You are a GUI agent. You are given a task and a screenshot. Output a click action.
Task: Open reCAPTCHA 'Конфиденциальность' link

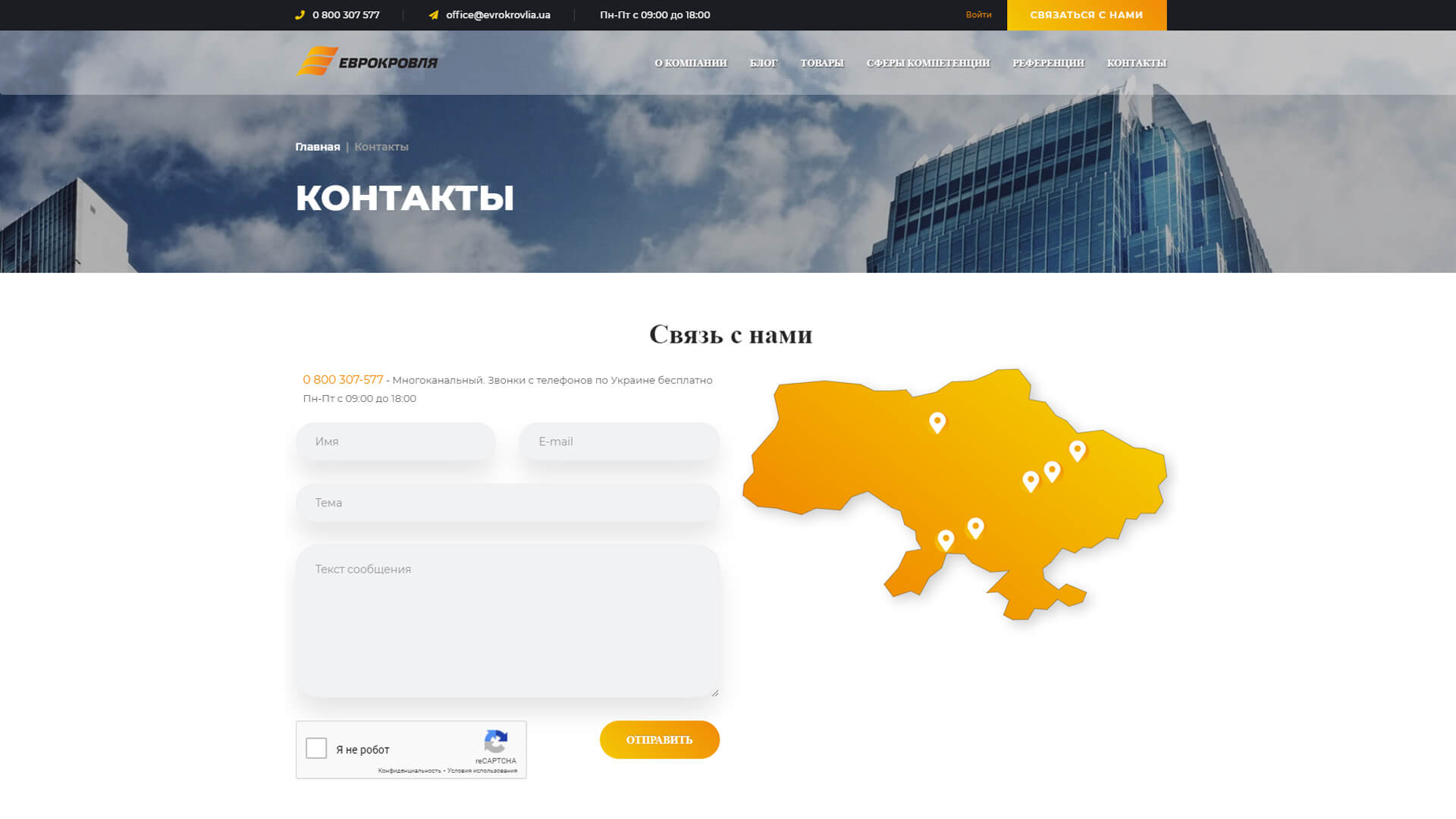click(409, 770)
